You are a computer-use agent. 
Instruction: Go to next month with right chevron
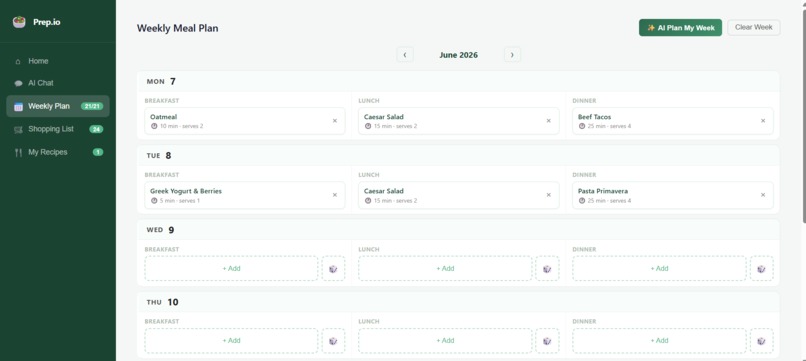point(512,55)
